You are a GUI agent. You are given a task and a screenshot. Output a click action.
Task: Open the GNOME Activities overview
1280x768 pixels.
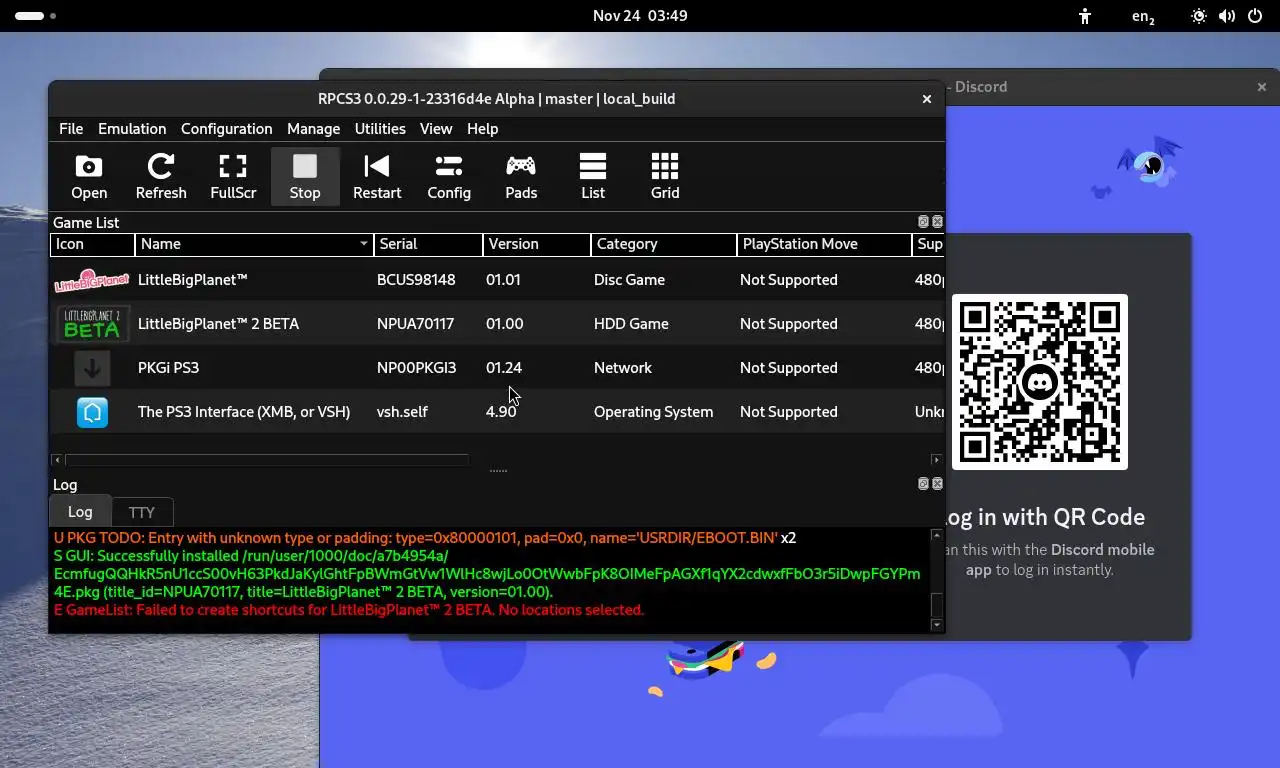coord(35,16)
